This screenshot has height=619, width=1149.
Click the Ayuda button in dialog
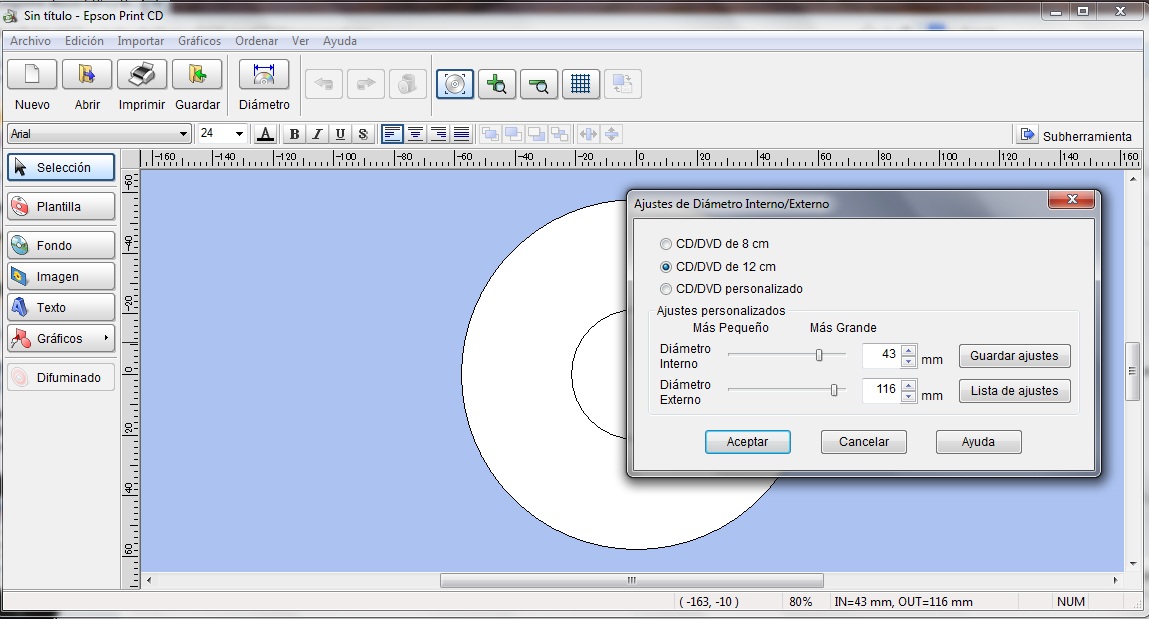[x=978, y=442]
